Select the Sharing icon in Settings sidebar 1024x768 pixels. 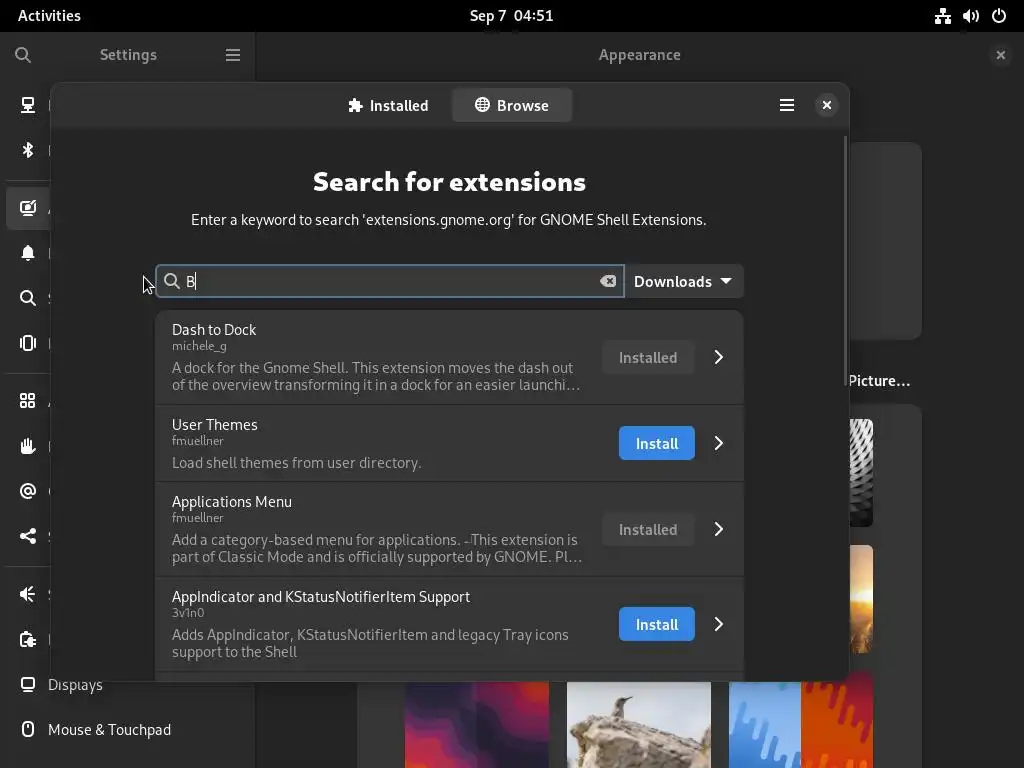coord(27,536)
